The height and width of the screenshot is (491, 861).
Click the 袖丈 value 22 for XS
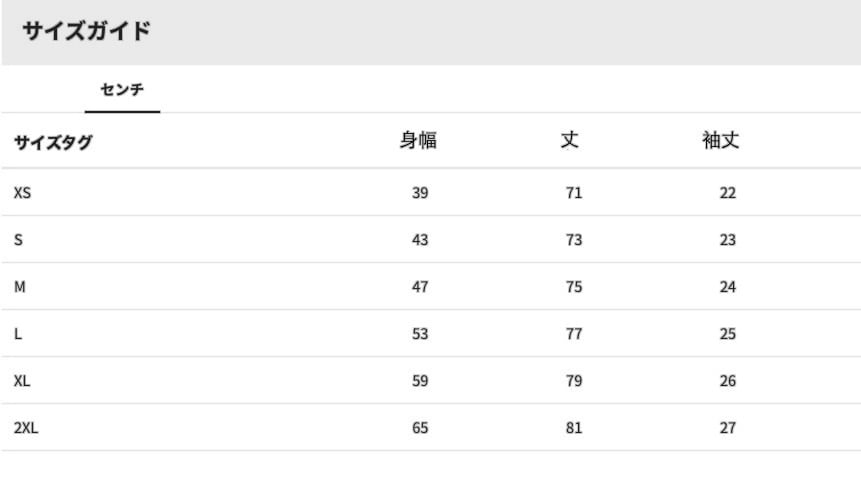[x=728, y=193]
